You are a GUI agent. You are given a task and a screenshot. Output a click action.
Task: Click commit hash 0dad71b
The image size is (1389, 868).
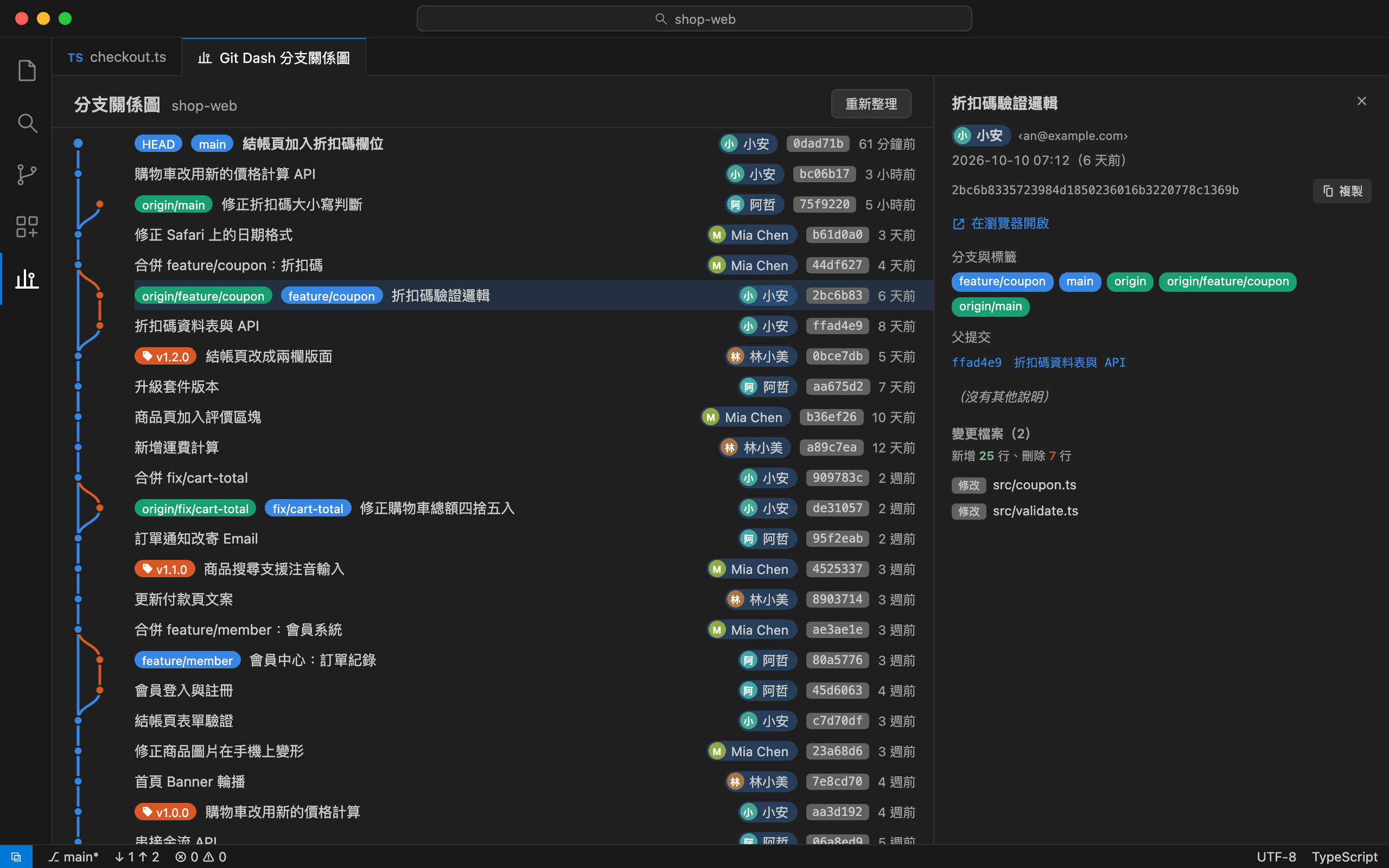[818, 144]
